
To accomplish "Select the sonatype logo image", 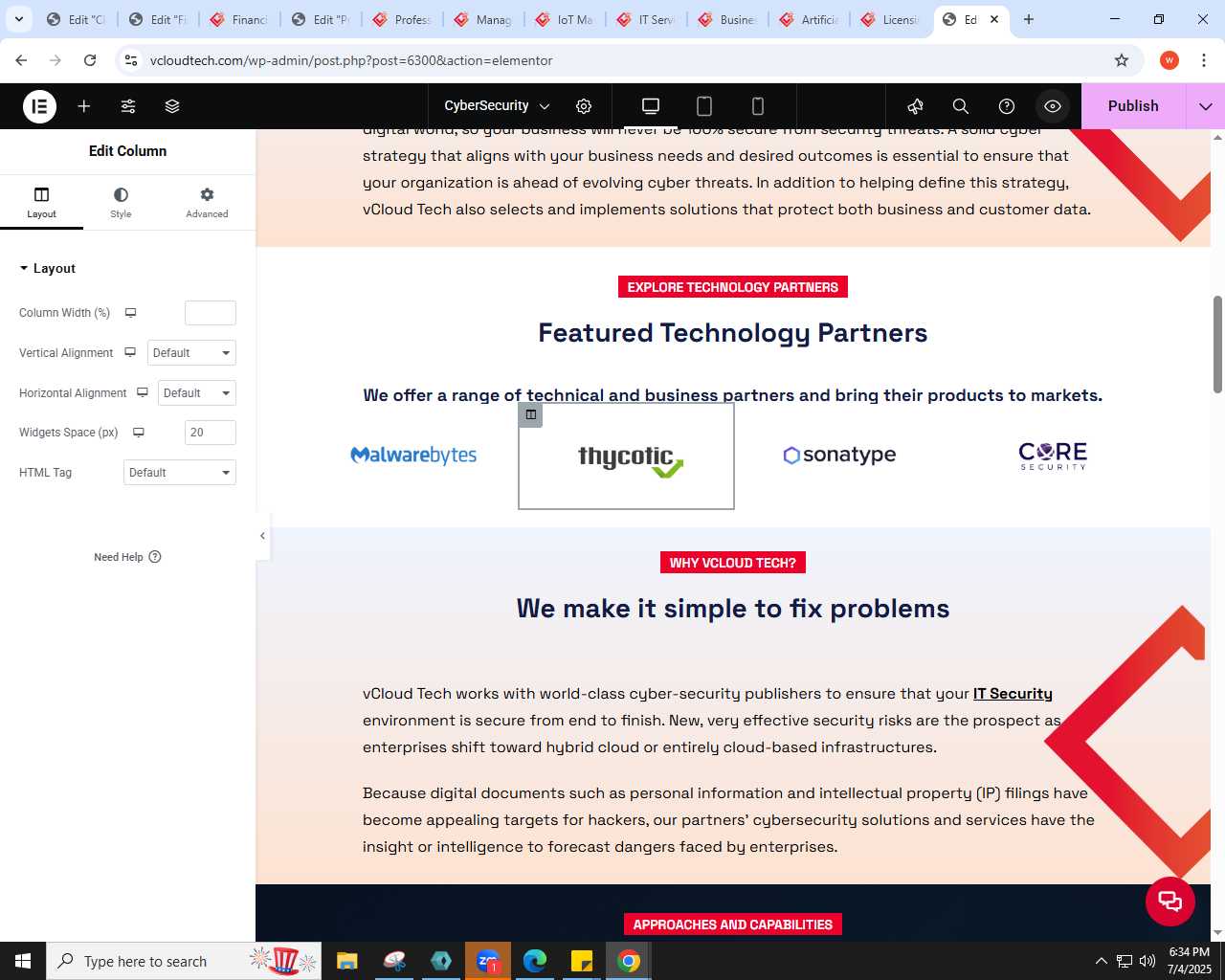I will pos(839,455).
